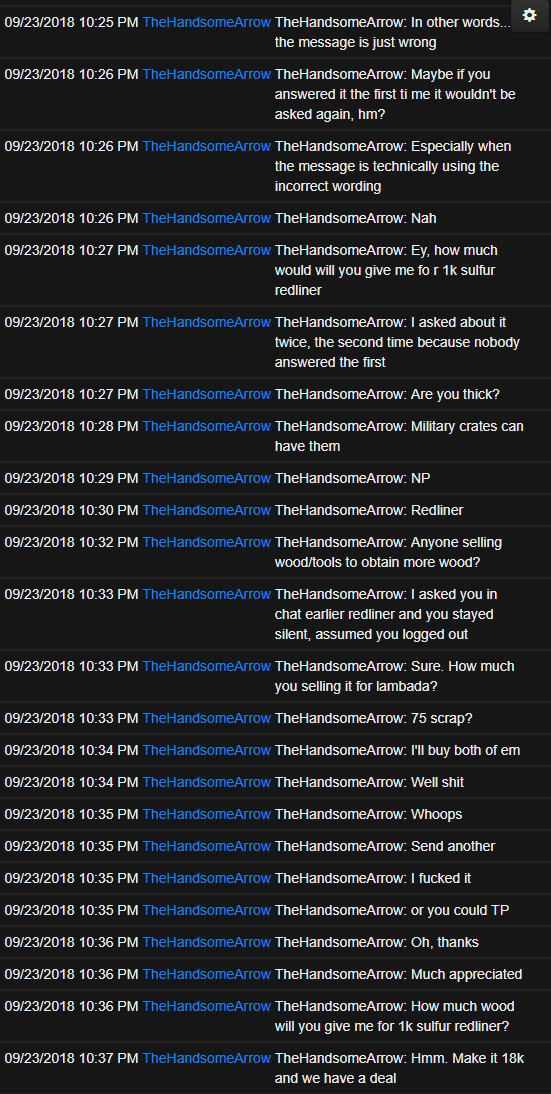Click username link on 'Oh, thanks' row
This screenshot has width=551, height=1094.
point(206,943)
